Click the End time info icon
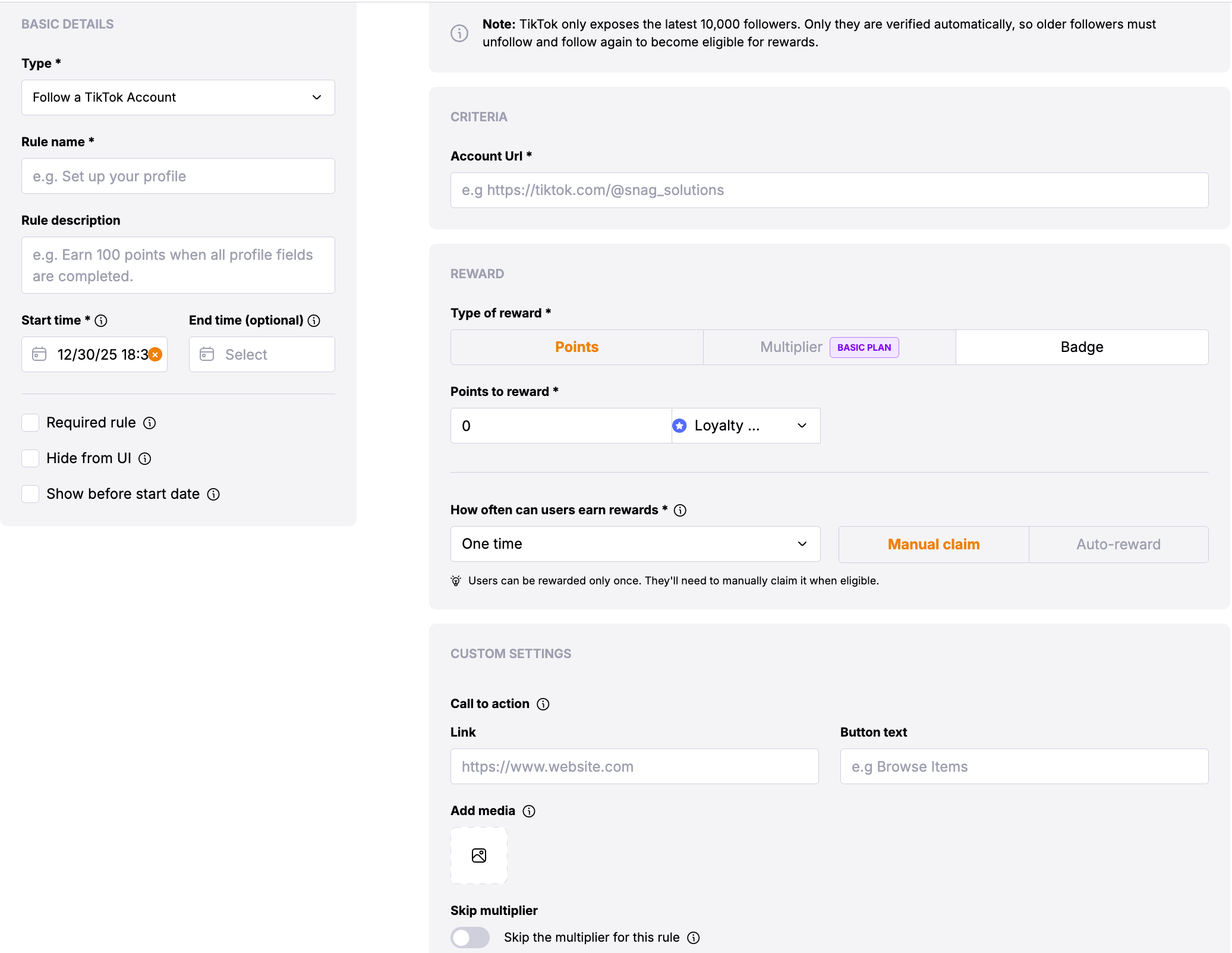This screenshot has width=1232, height=953. tap(314, 320)
